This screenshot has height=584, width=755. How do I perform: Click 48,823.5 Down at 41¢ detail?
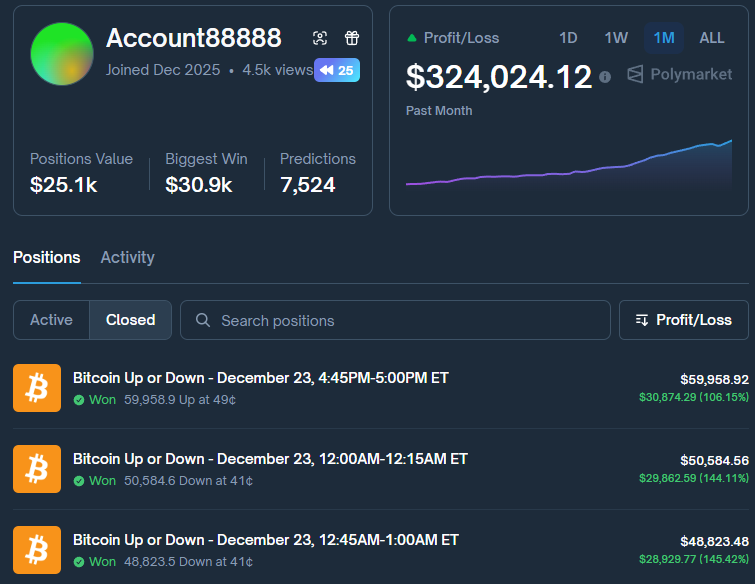(x=188, y=562)
